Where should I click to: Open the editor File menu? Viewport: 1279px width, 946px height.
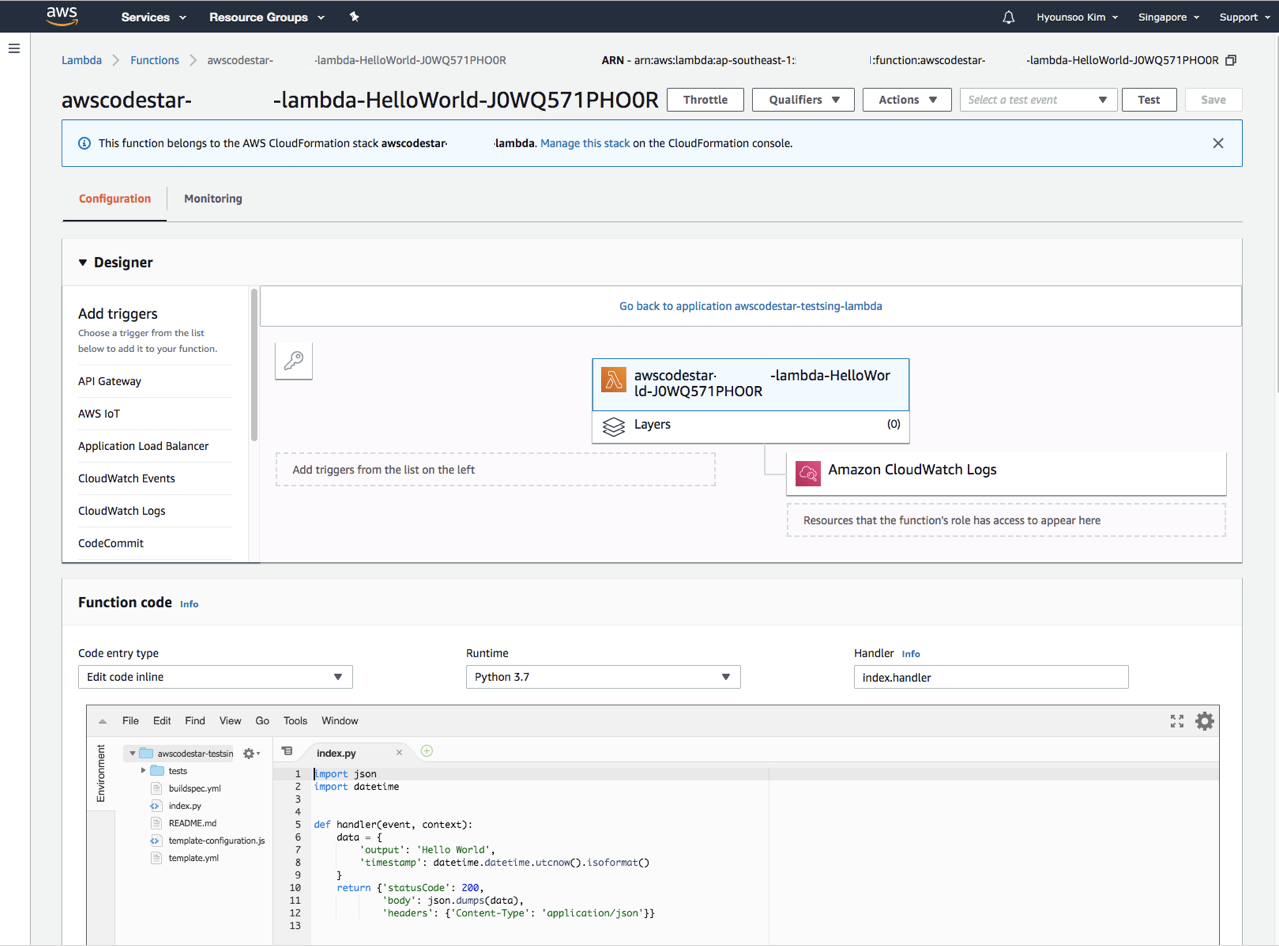[x=131, y=721]
